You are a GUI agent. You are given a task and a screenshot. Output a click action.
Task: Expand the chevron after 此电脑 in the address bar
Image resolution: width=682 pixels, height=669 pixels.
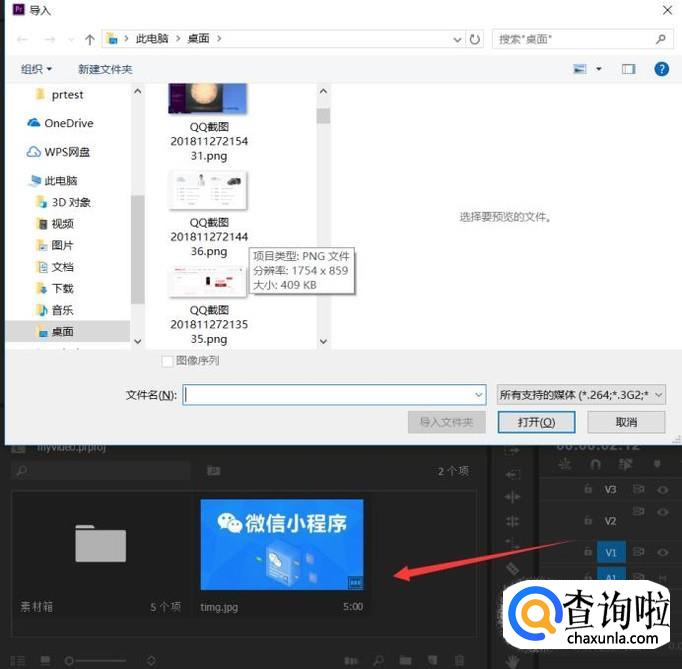pyautogui.click(x=178, y=39)
